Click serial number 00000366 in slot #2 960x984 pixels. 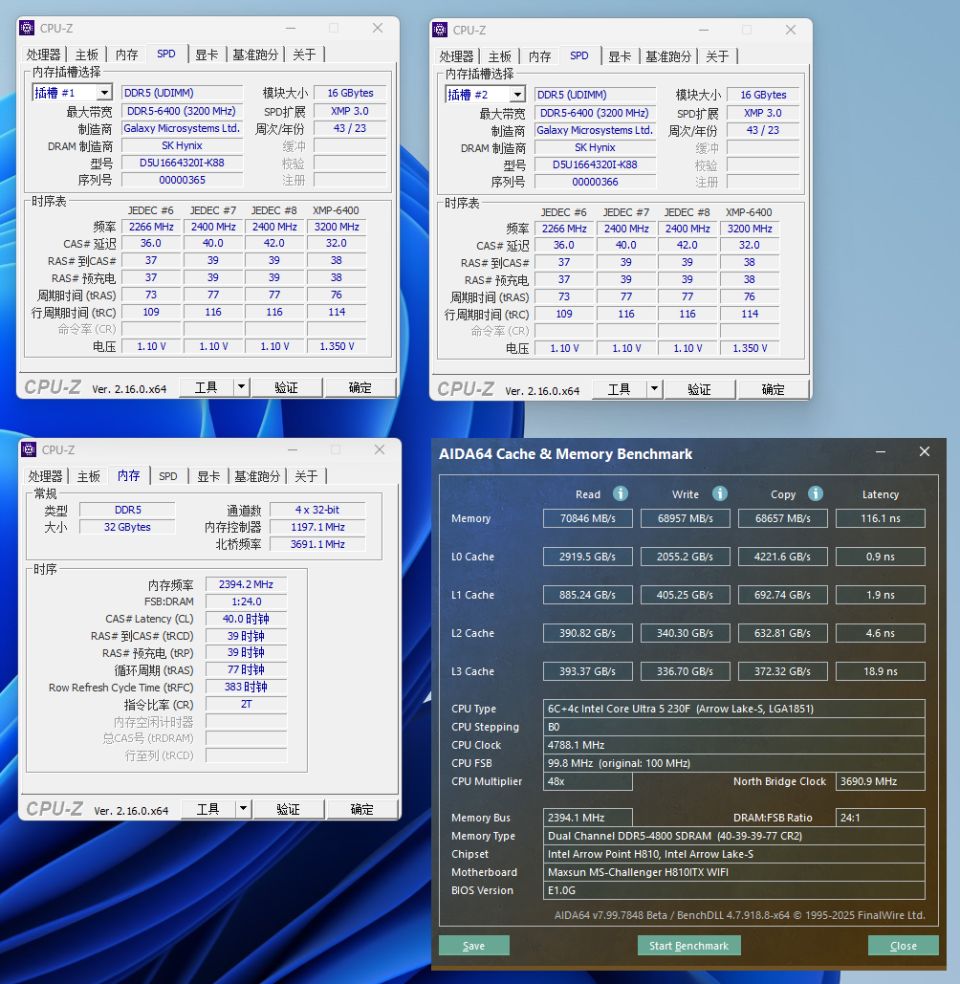[x=595, y=182]
